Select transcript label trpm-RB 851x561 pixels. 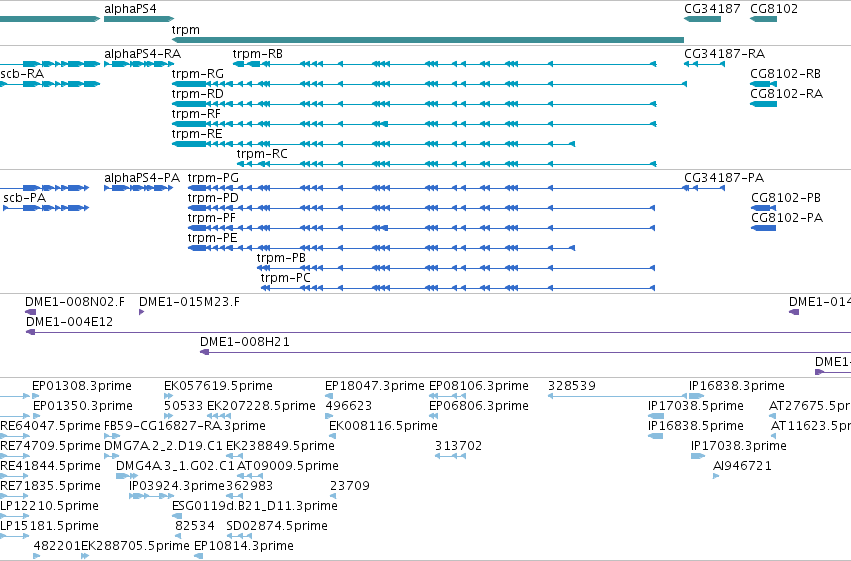(x=258, y=54)
